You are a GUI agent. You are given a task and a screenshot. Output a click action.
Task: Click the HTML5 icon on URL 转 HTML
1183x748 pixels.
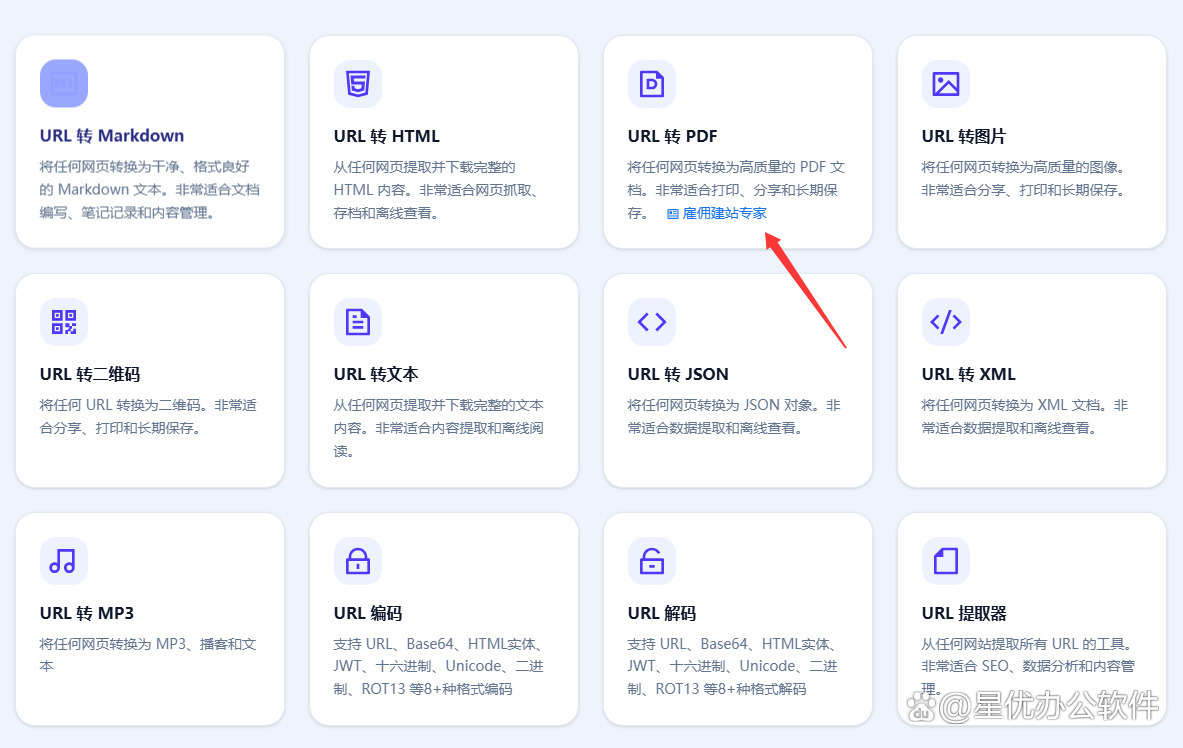point(358,84)
